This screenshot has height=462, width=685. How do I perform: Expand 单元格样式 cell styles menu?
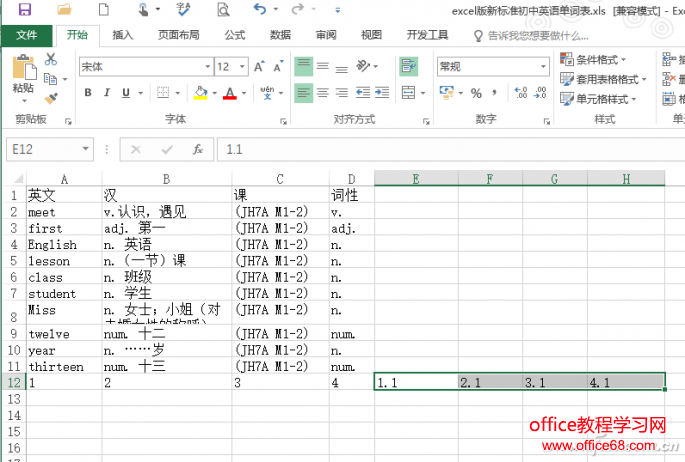(x=598, y=99)
